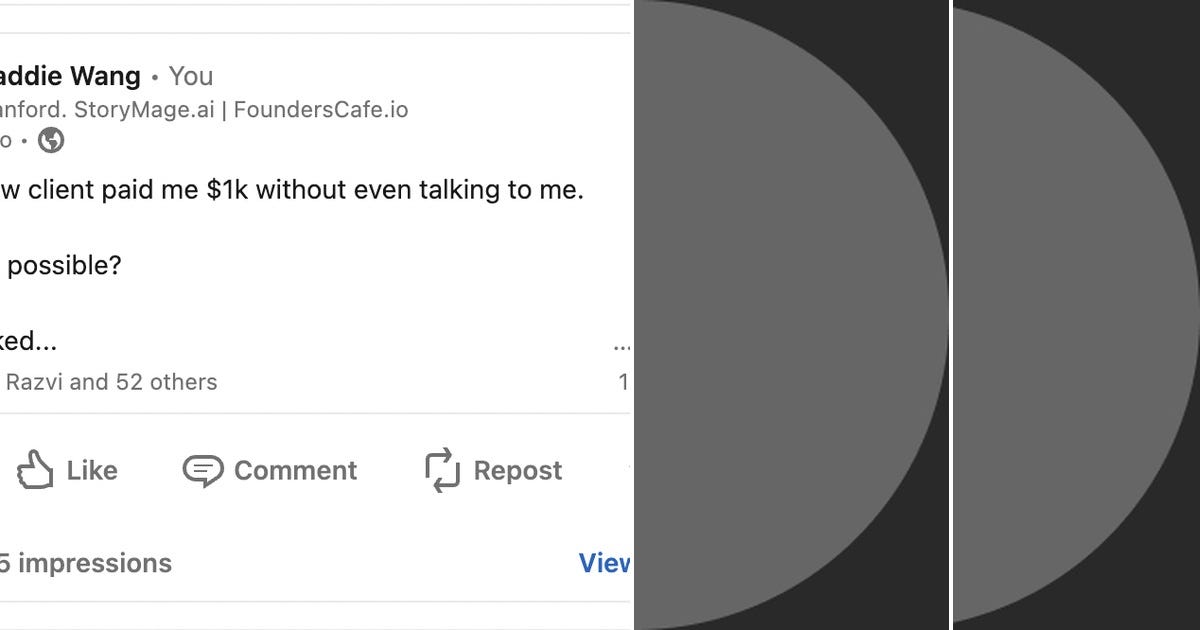Open the post ellipsis overflow menu
This screenshot has height=630, width=1200.
point(621,345)
